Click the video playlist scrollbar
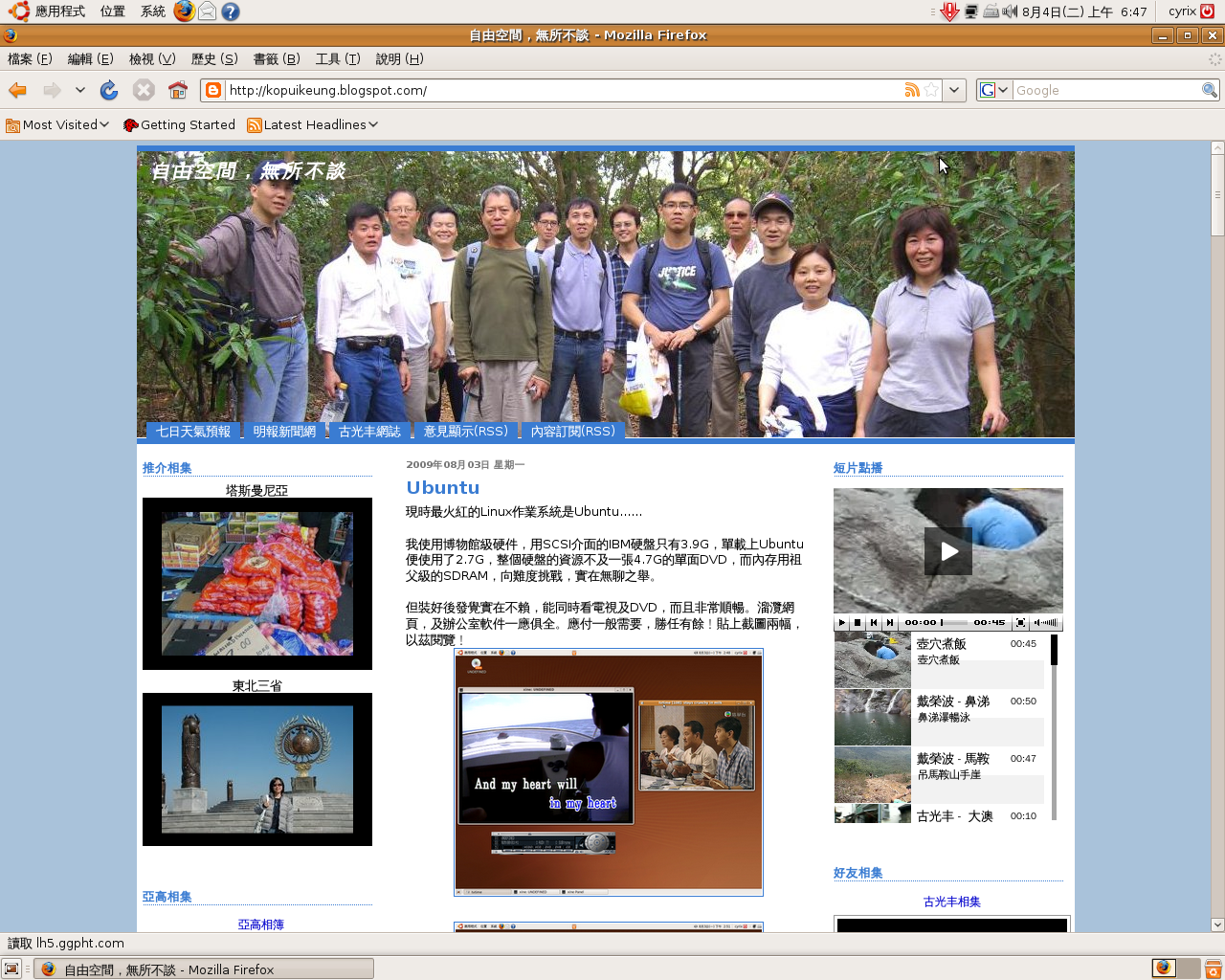This screenshot has height=980, width=1225. click(x=1054, y=726)
